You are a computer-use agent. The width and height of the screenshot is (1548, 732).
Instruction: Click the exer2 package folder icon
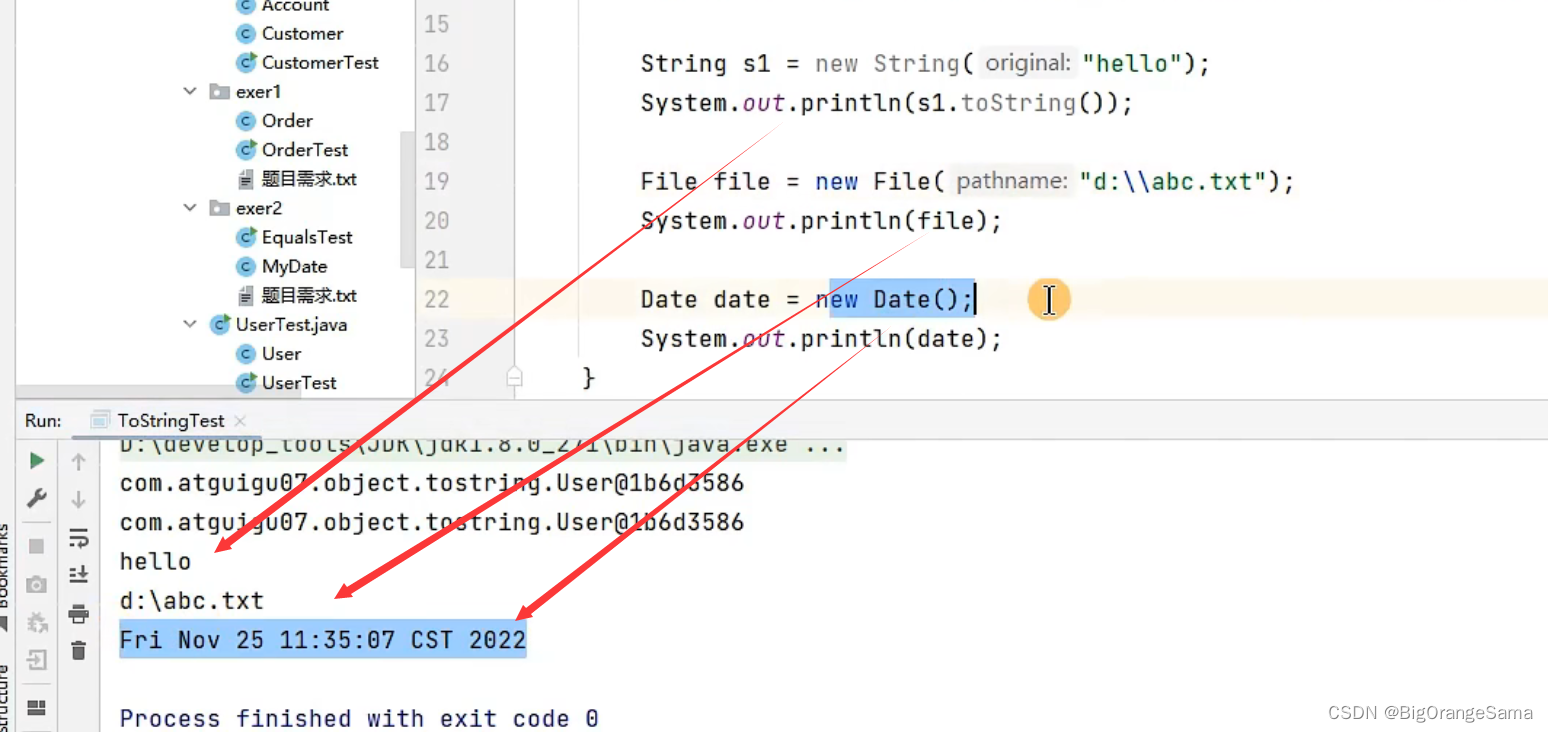220,208
